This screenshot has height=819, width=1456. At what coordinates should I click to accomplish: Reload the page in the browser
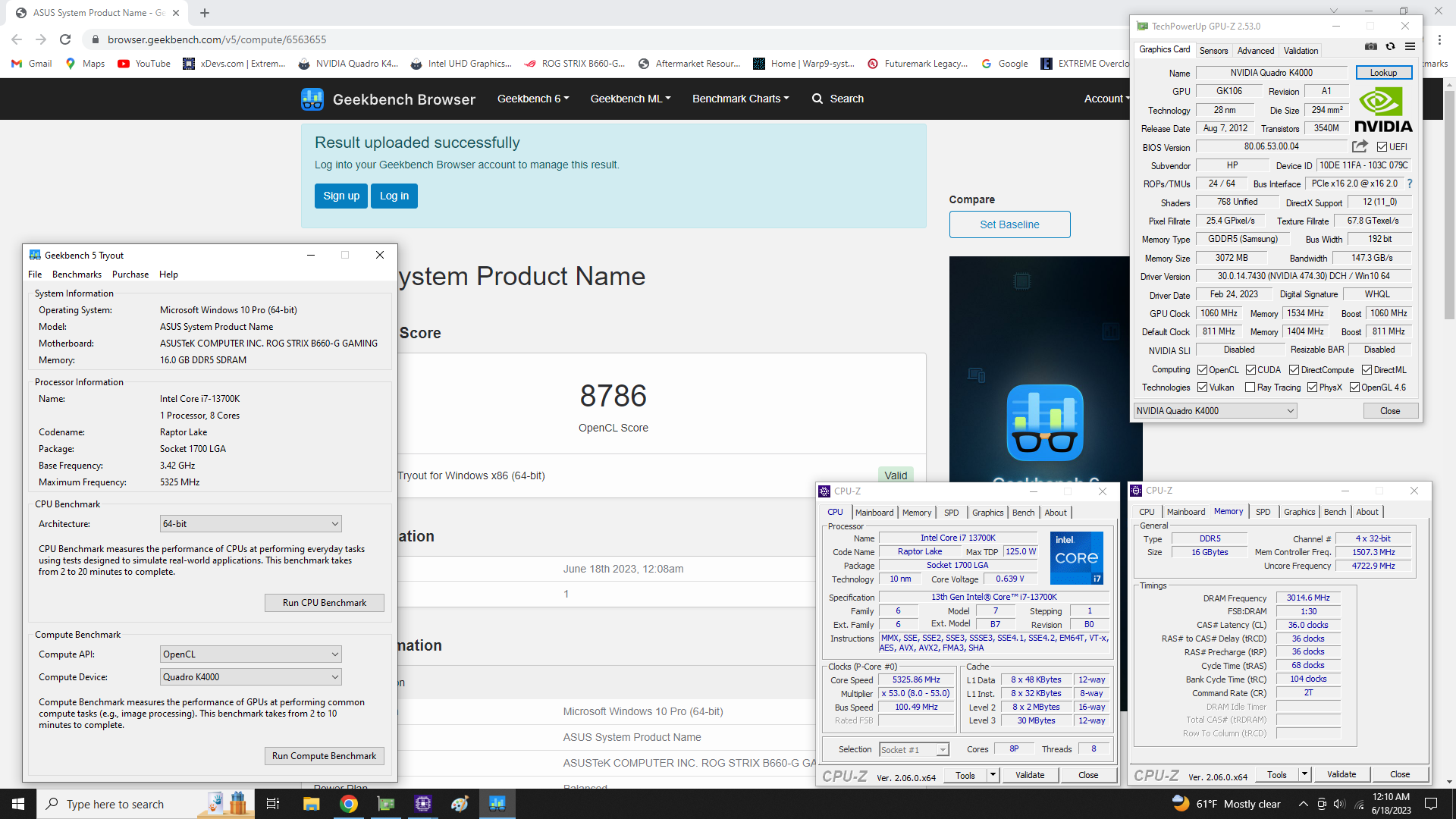(65, 39)
